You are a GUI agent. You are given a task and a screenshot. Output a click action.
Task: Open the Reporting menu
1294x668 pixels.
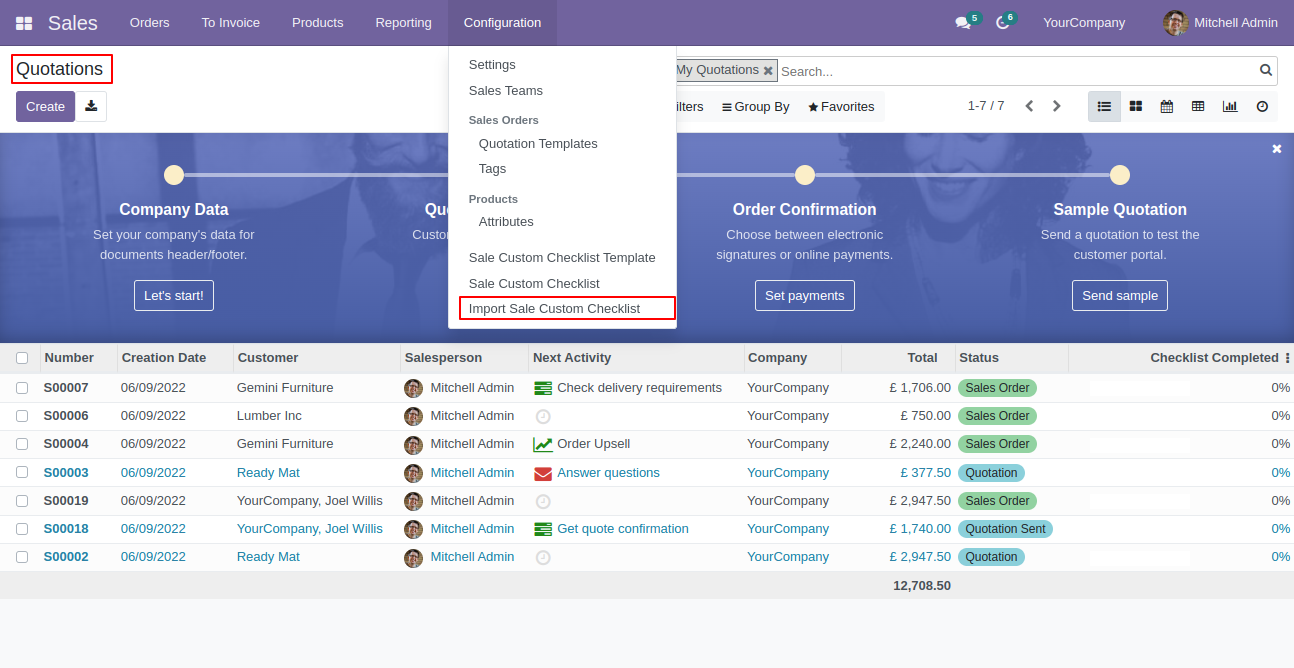404,23
